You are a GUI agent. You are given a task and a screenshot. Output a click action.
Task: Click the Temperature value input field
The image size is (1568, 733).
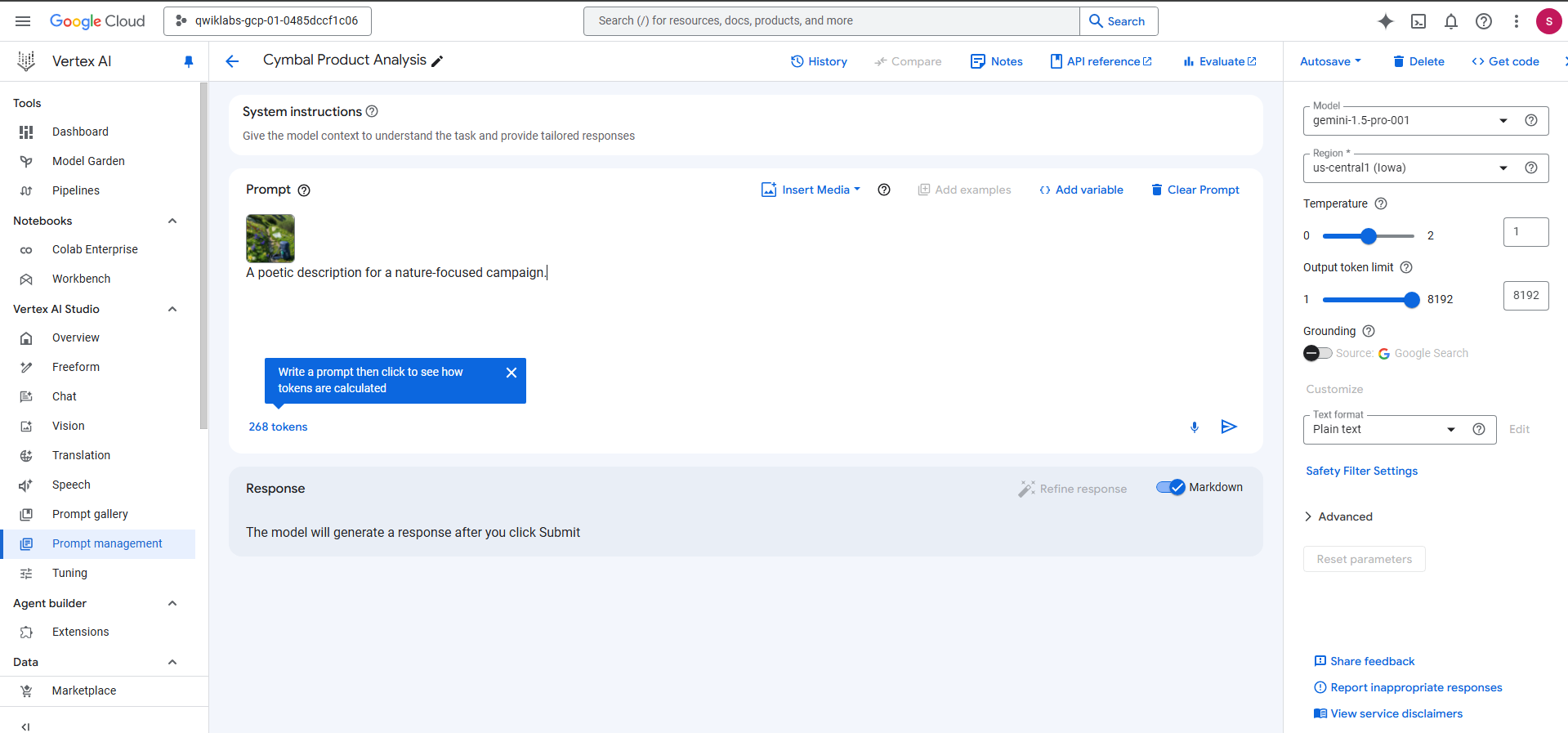[x=1526, y=232]
